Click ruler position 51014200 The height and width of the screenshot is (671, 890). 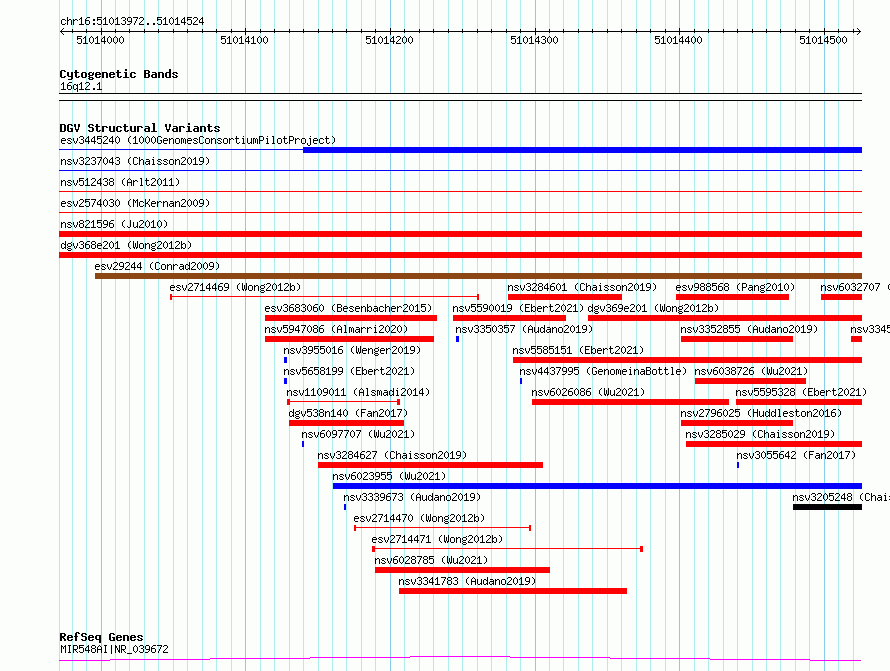[x=389, y=40]
